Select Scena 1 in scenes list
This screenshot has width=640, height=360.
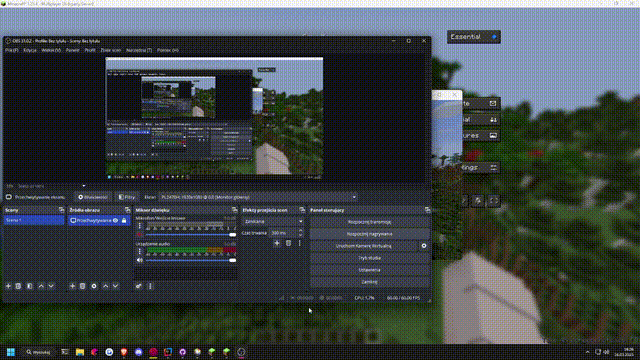click(x=34, y=220)
